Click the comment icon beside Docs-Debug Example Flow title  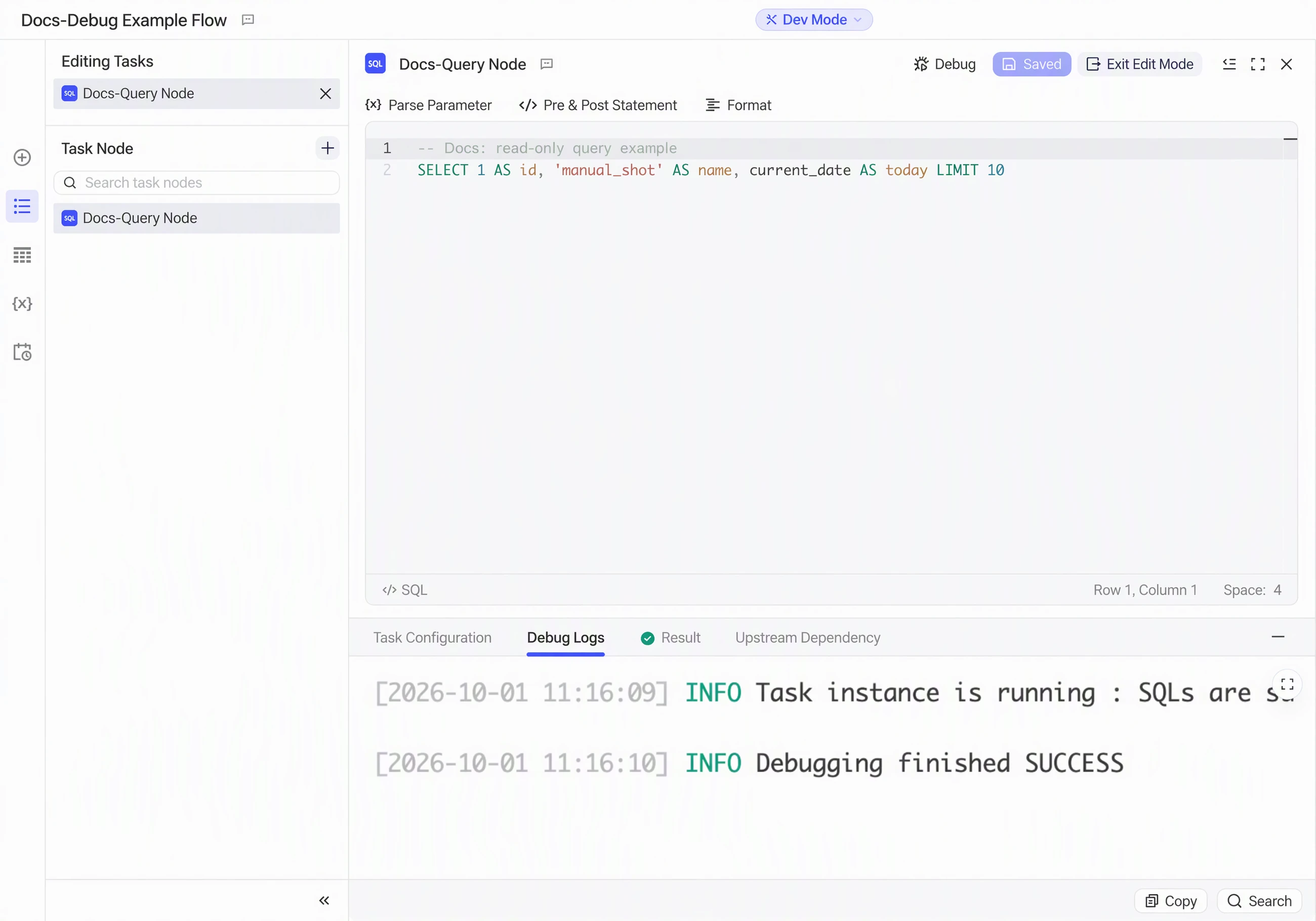point(248,20)
